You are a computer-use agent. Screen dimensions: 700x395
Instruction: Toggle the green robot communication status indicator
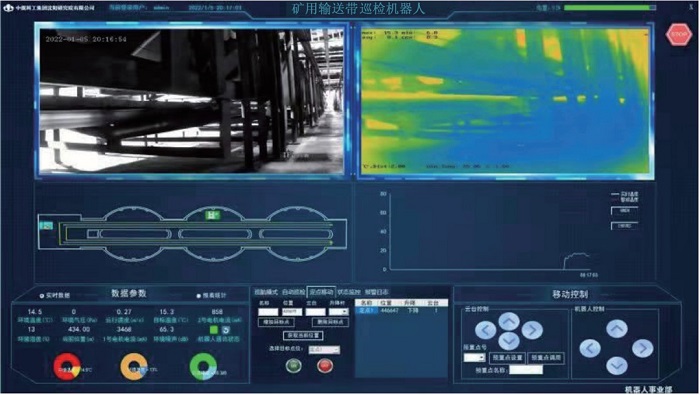coord(214,330)
